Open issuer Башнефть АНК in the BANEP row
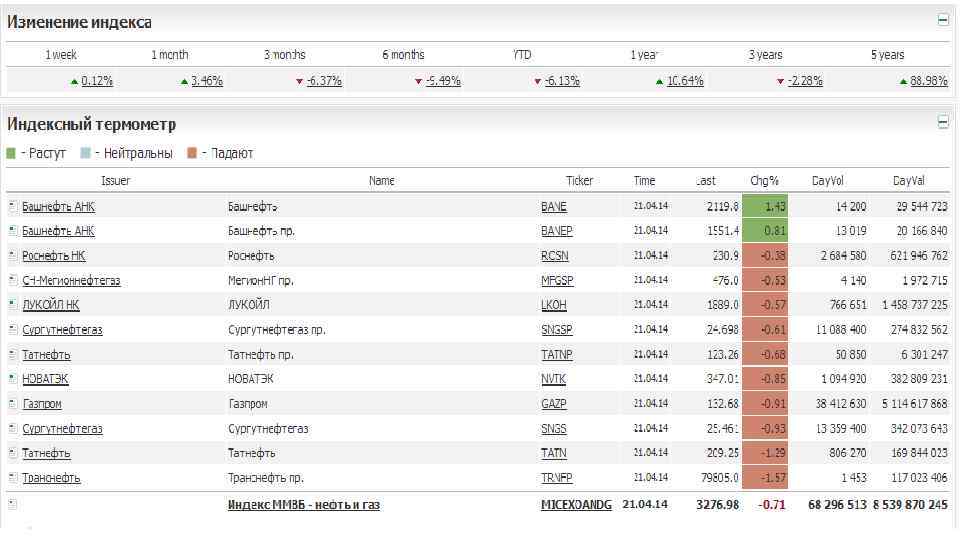The width and height of the screenshot is (960, 540). (x=59, y=231)
